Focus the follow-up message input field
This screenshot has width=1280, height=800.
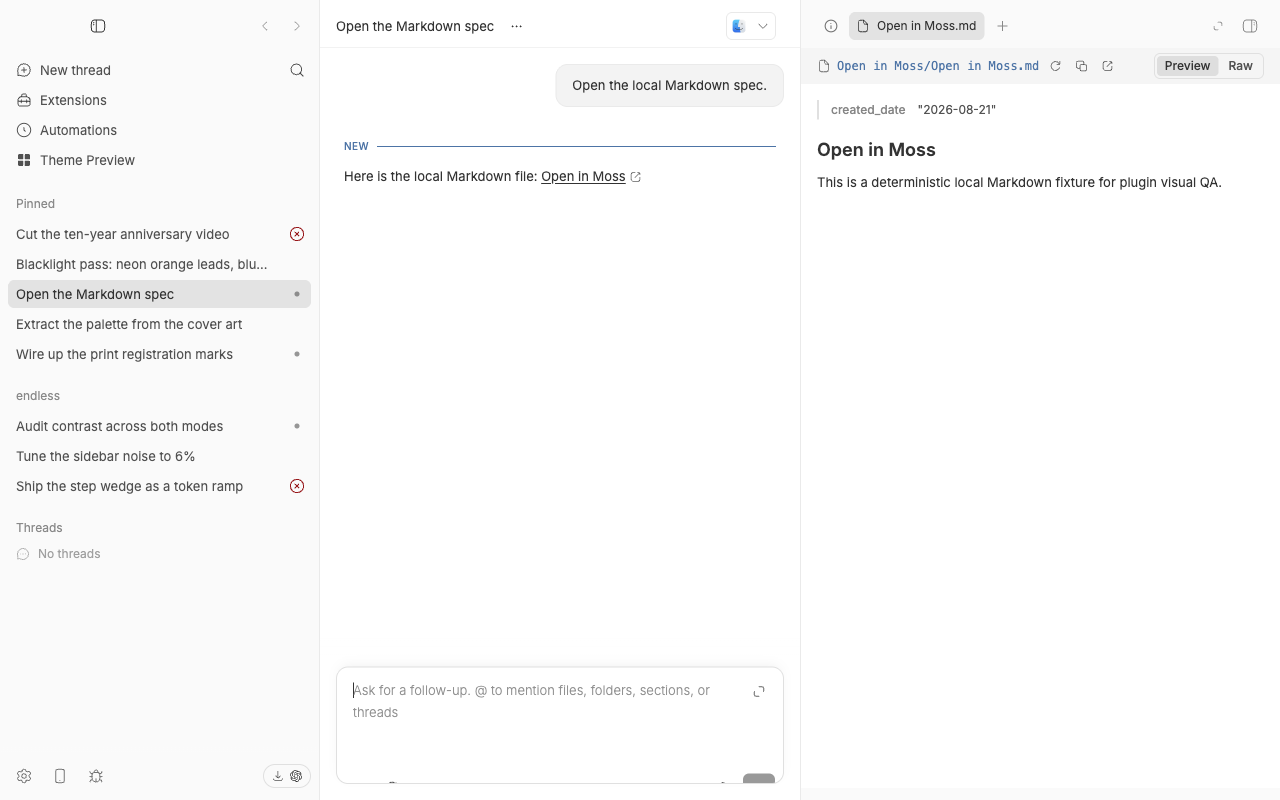(546, 702)
